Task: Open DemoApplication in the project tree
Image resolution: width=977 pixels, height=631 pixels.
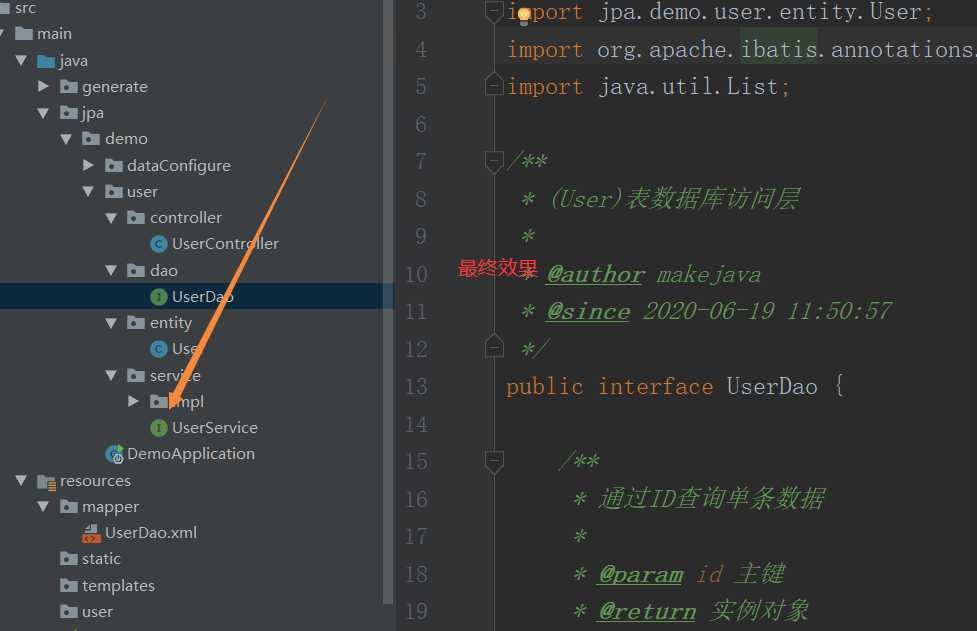Action: (x=191, y=454)
